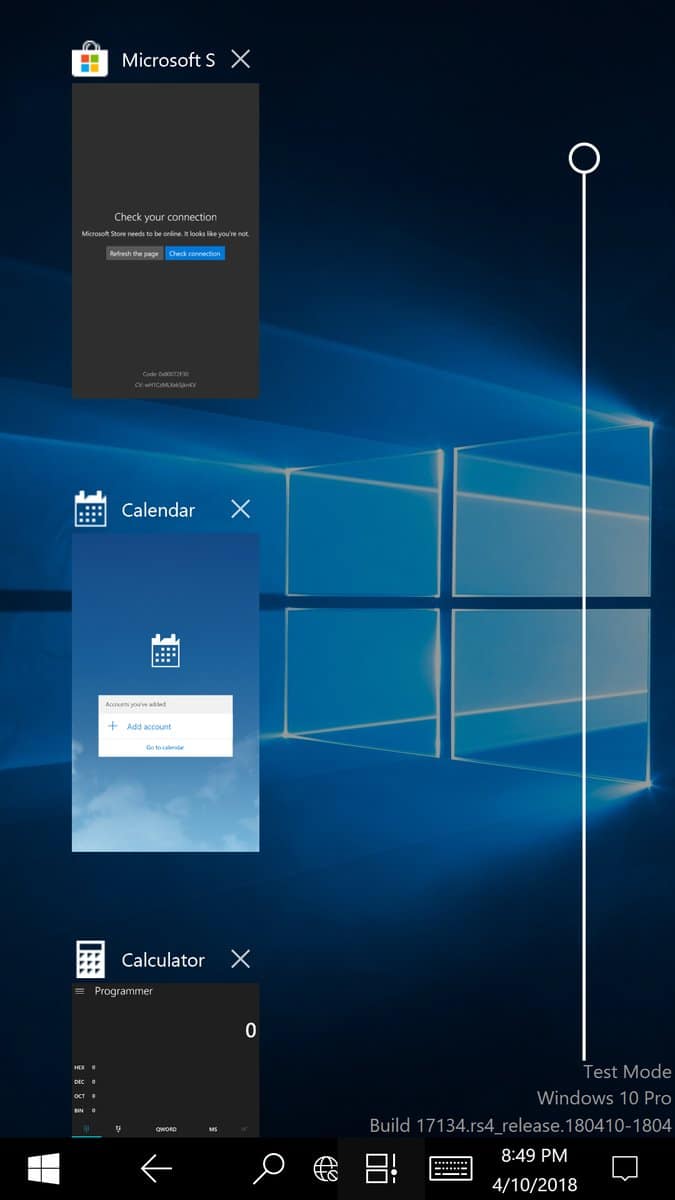Switch to the Calendar thumbnail preview
Screen dimensions: 675x1200
point(165,692)
